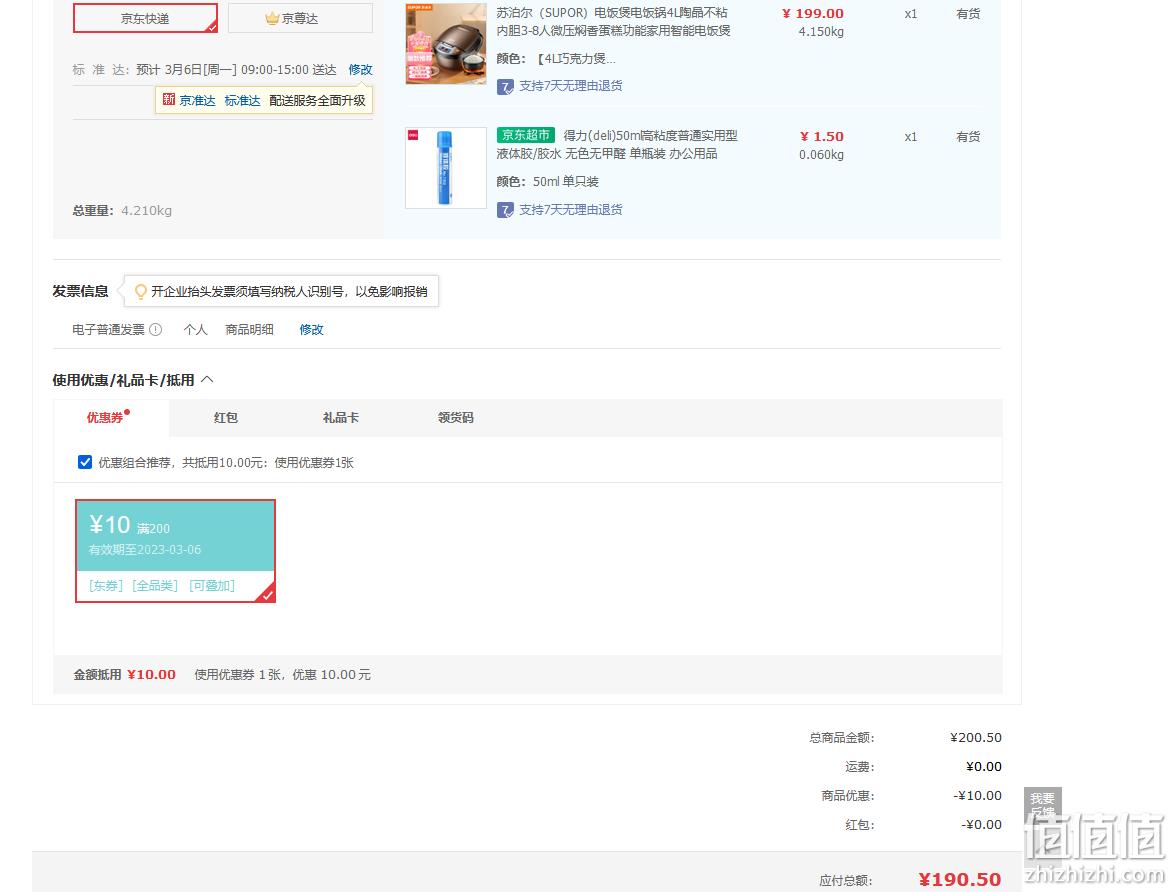Image resolution: width=1174 pixels, height=892 pixels.
Task: Click the 苏泊尔 rice cooker product title
Action: pos(613,22)
